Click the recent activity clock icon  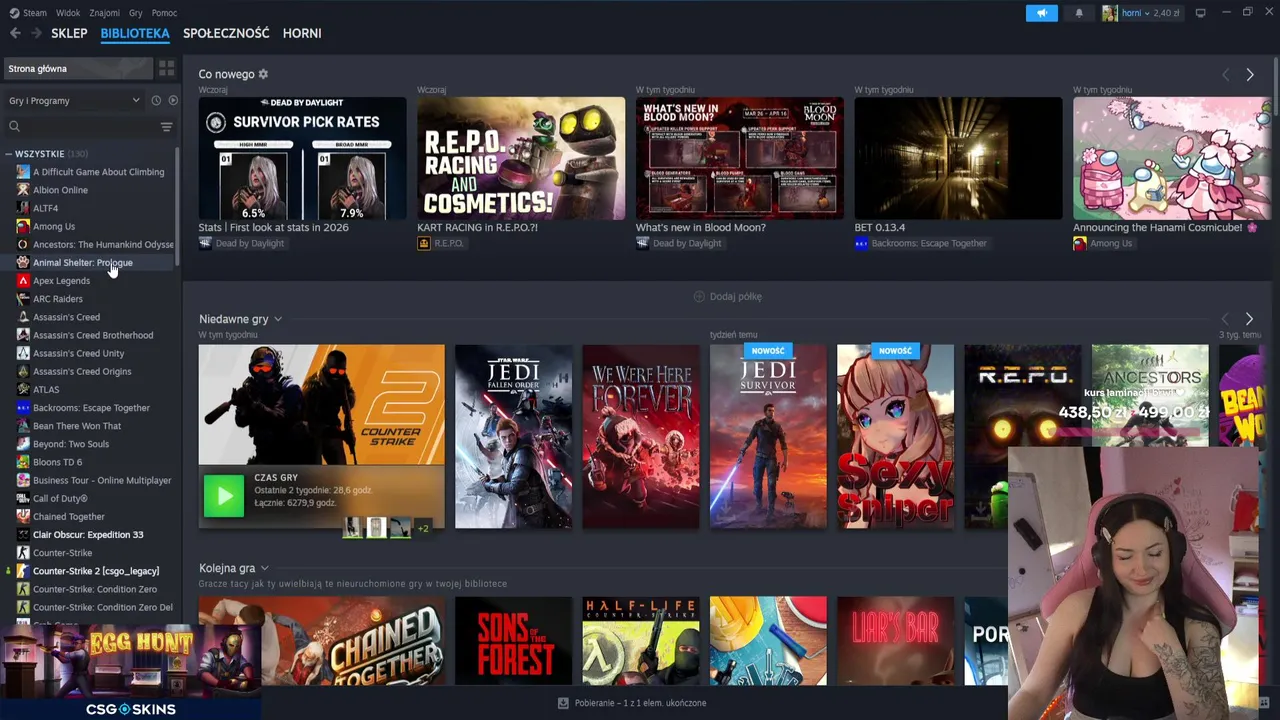click(156, 100)
